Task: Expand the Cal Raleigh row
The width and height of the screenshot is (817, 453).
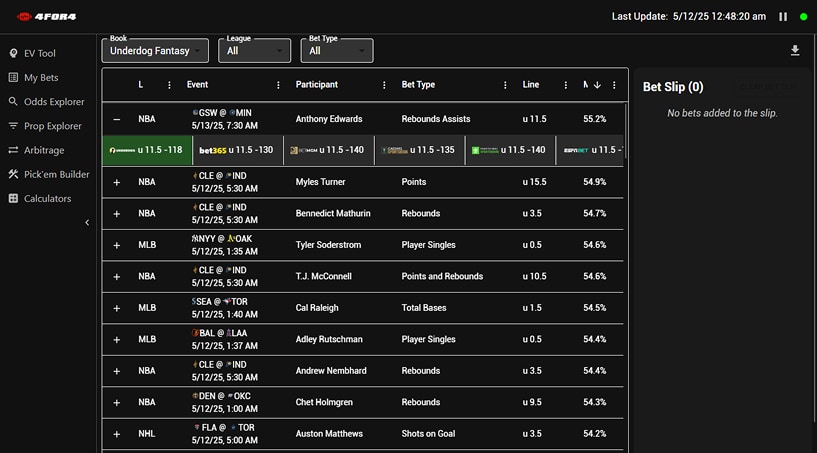Action: tap(117, 308)
